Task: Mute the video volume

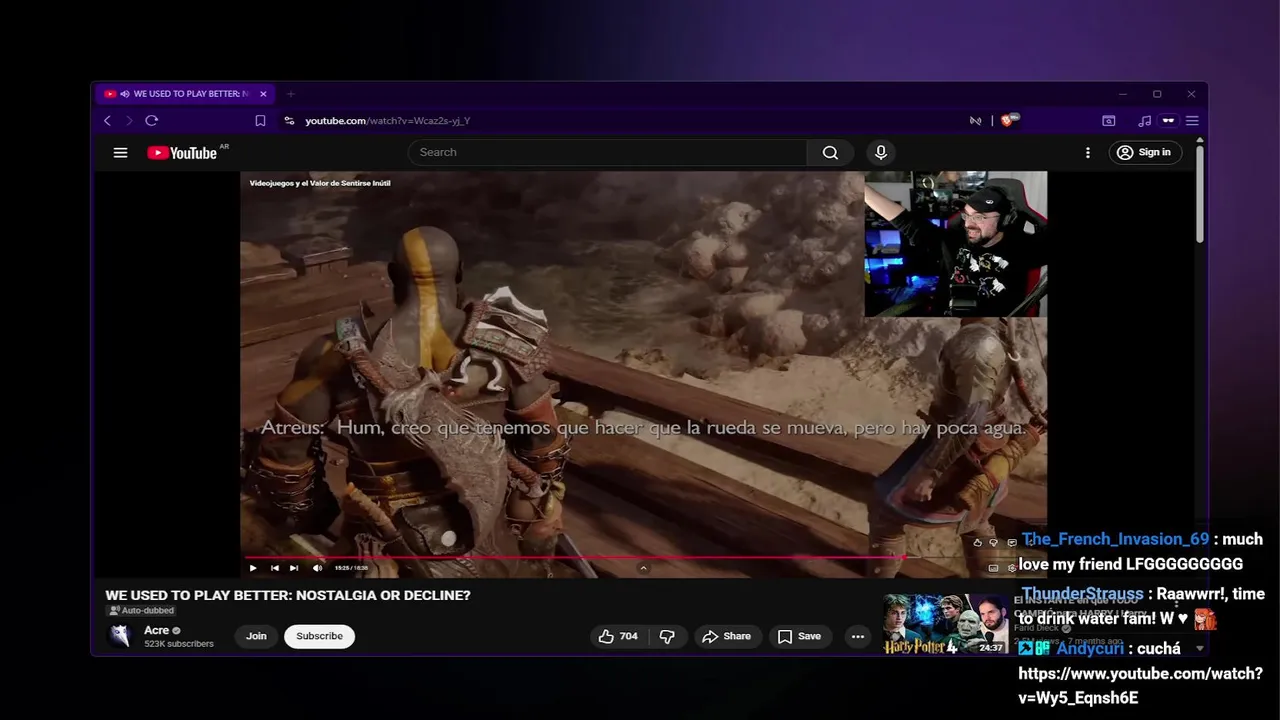Action: [318, 568]
